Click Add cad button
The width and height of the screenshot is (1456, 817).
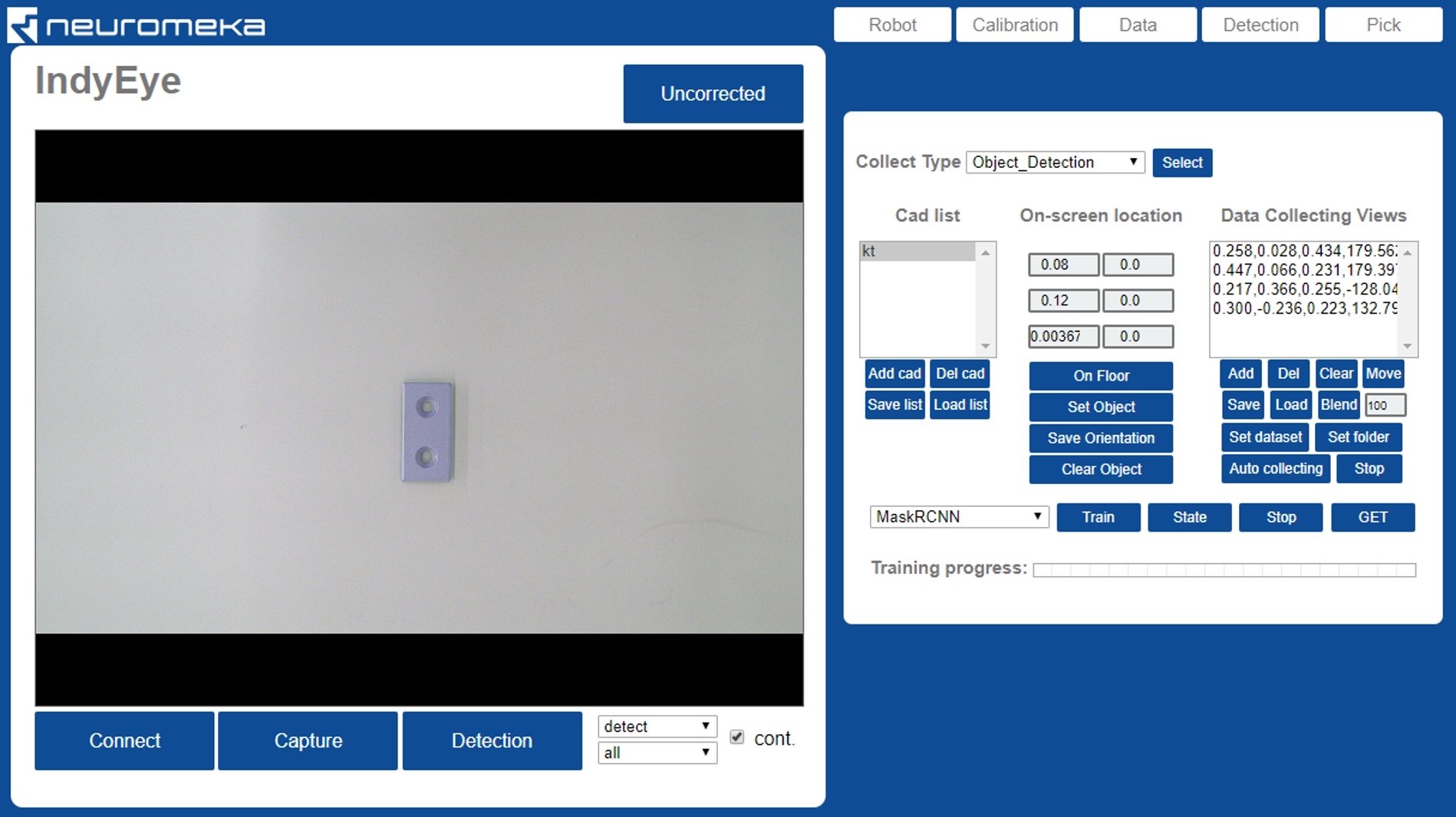click(894, 374)
